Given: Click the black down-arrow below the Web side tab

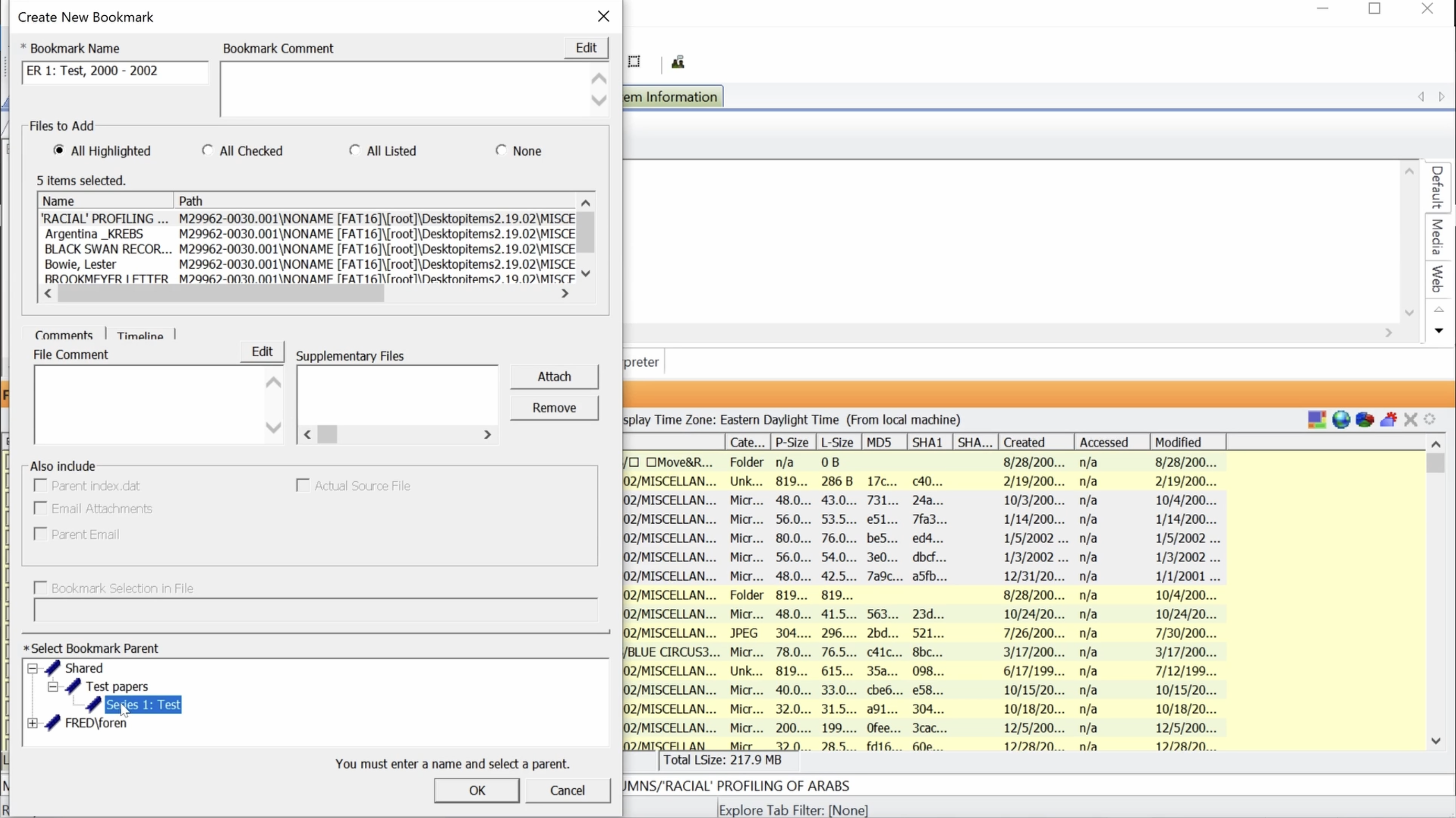Looking at the screenshot, I should 1439,330.
